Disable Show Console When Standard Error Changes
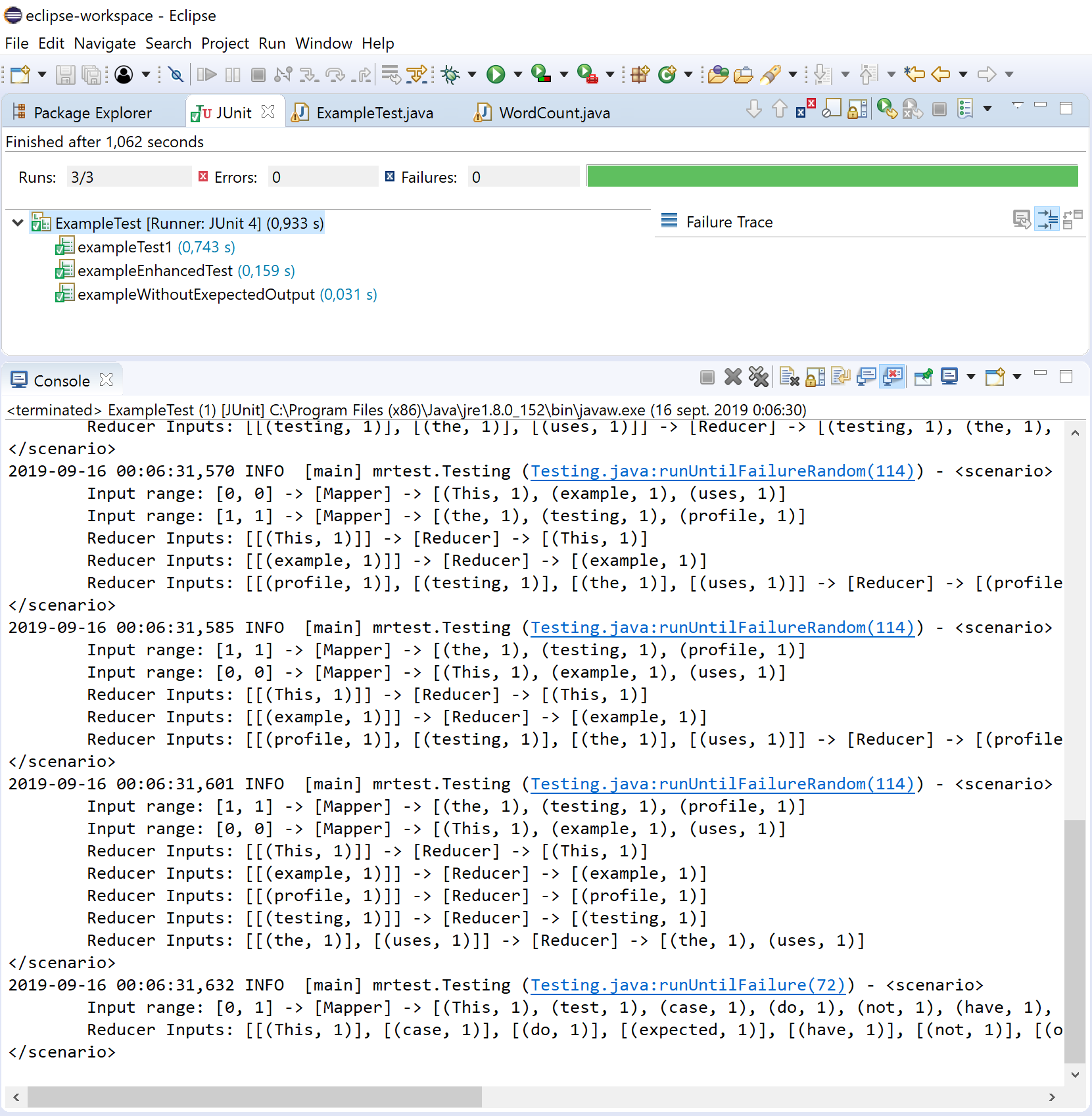Screen dimensions: 1092x1116 [x=891, y=377]
